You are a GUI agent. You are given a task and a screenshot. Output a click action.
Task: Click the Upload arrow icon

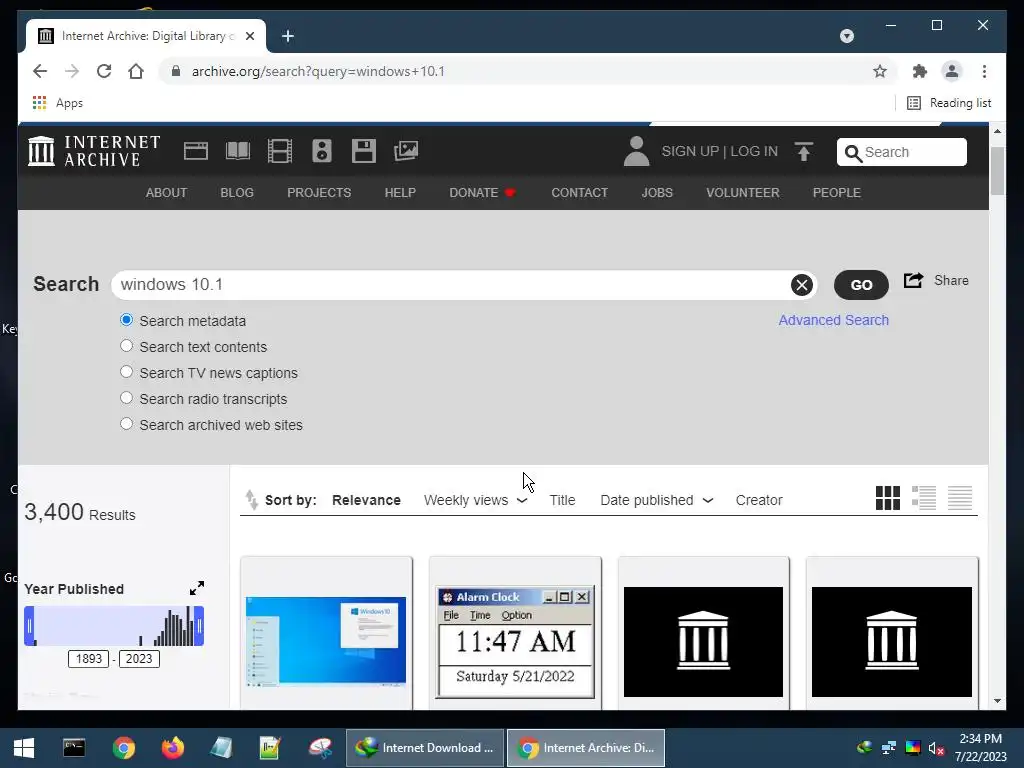[x=804, y=151]
